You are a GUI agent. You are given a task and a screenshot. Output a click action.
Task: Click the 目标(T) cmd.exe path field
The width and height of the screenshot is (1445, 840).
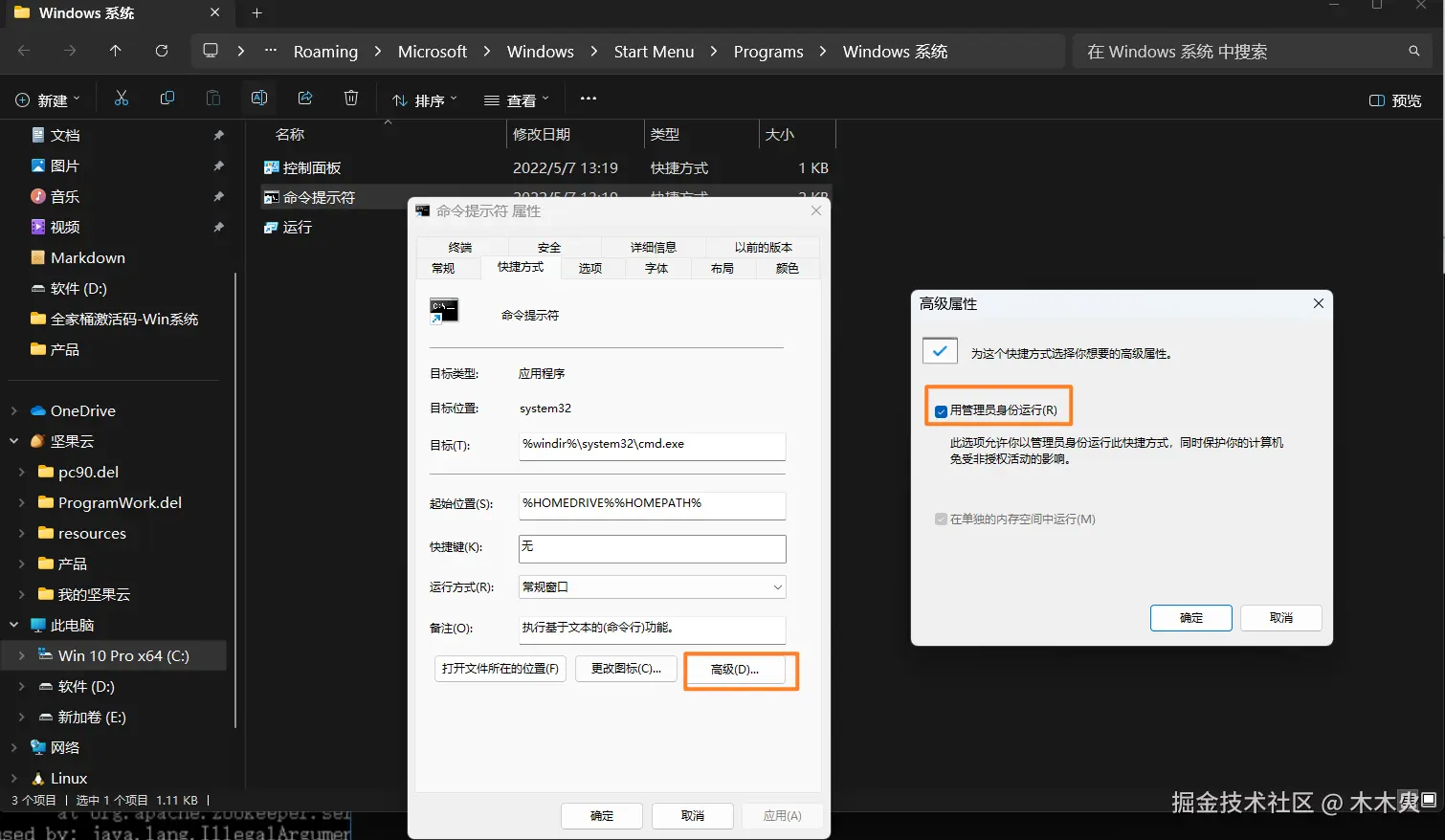point(652,446)
